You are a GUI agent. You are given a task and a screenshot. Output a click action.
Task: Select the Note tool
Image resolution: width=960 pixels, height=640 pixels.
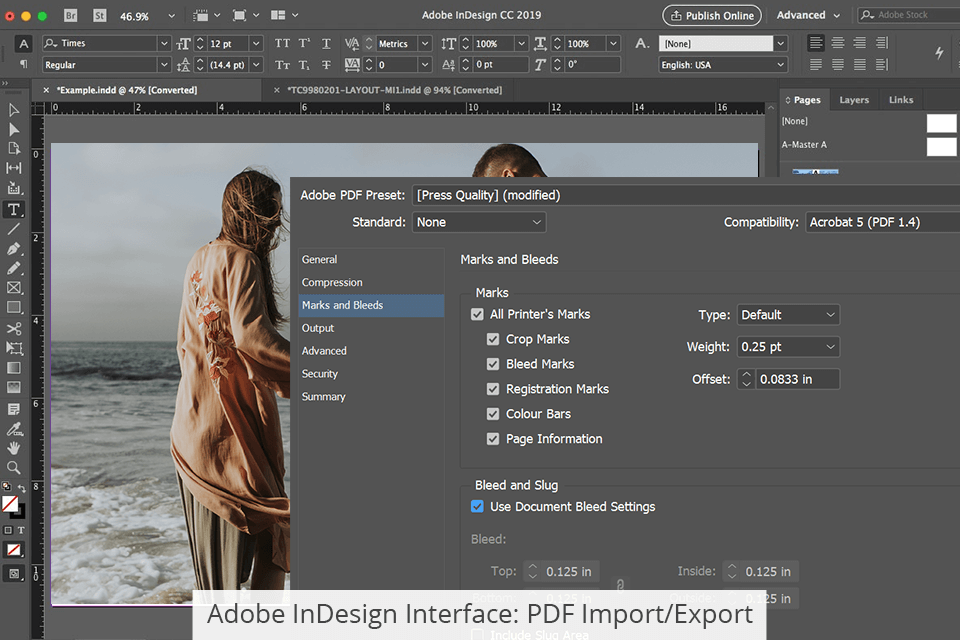pyautogui.click(x=13, y=409)
